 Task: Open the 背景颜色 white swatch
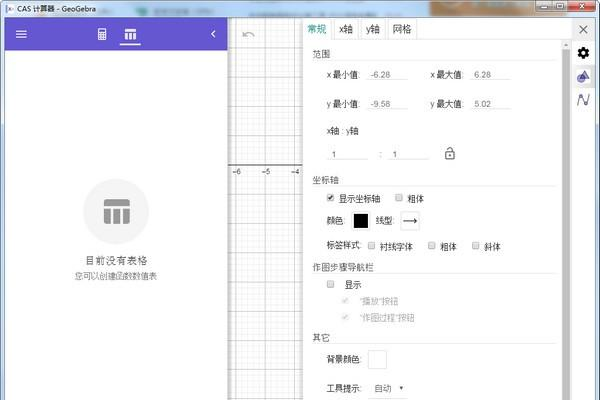click(x=377, y=359)
